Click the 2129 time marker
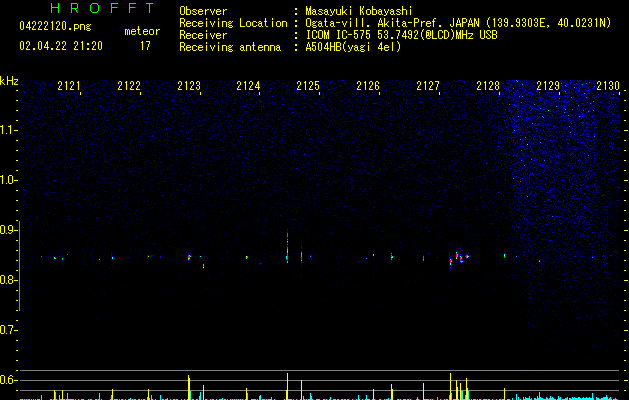Viewport: 629px width, 400px height. [x=548, y=86]
